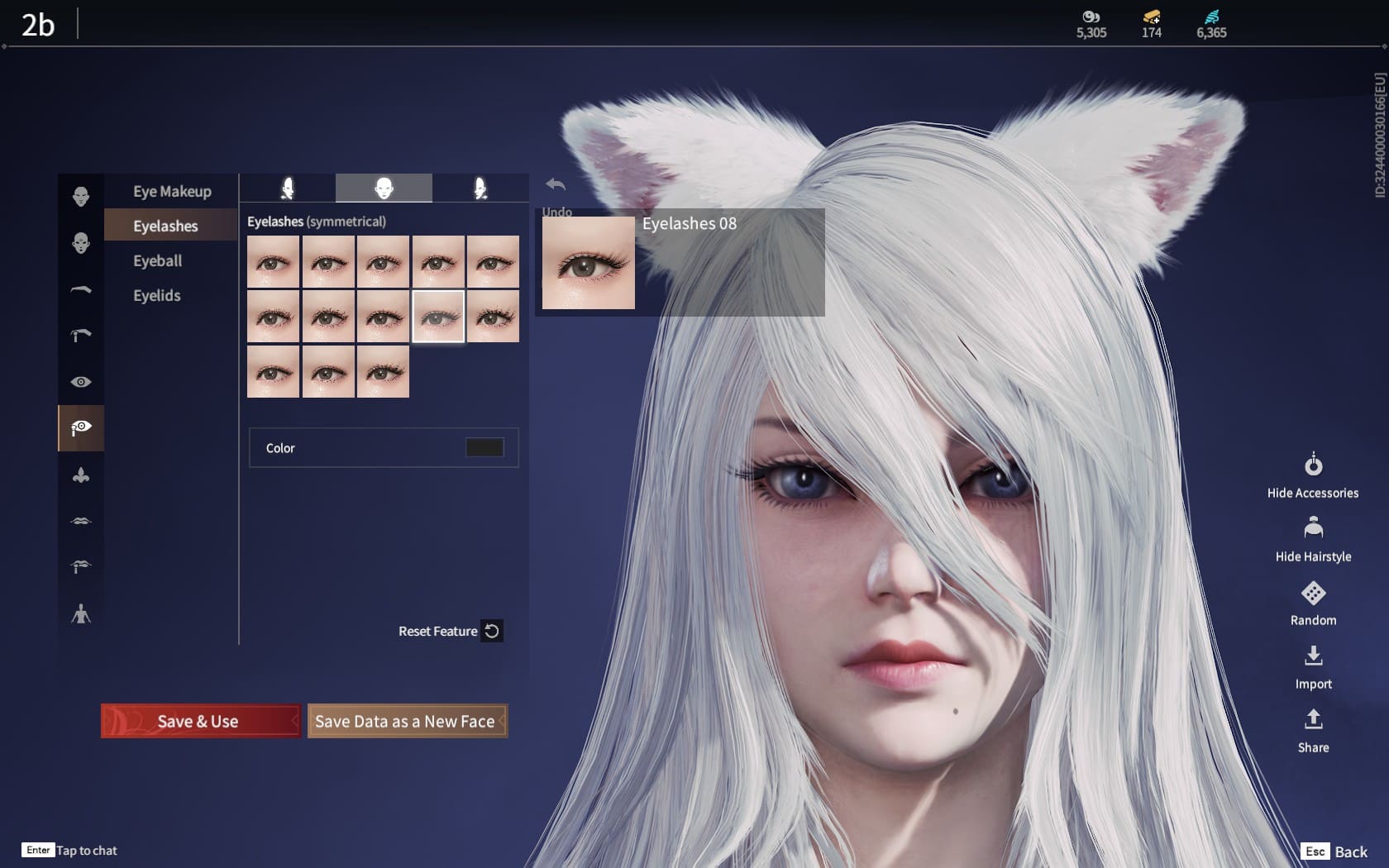Select the Eyelashes submenu item
Image resolution: width=1389 pixels, height=868 pixels.
pos(171,226)
